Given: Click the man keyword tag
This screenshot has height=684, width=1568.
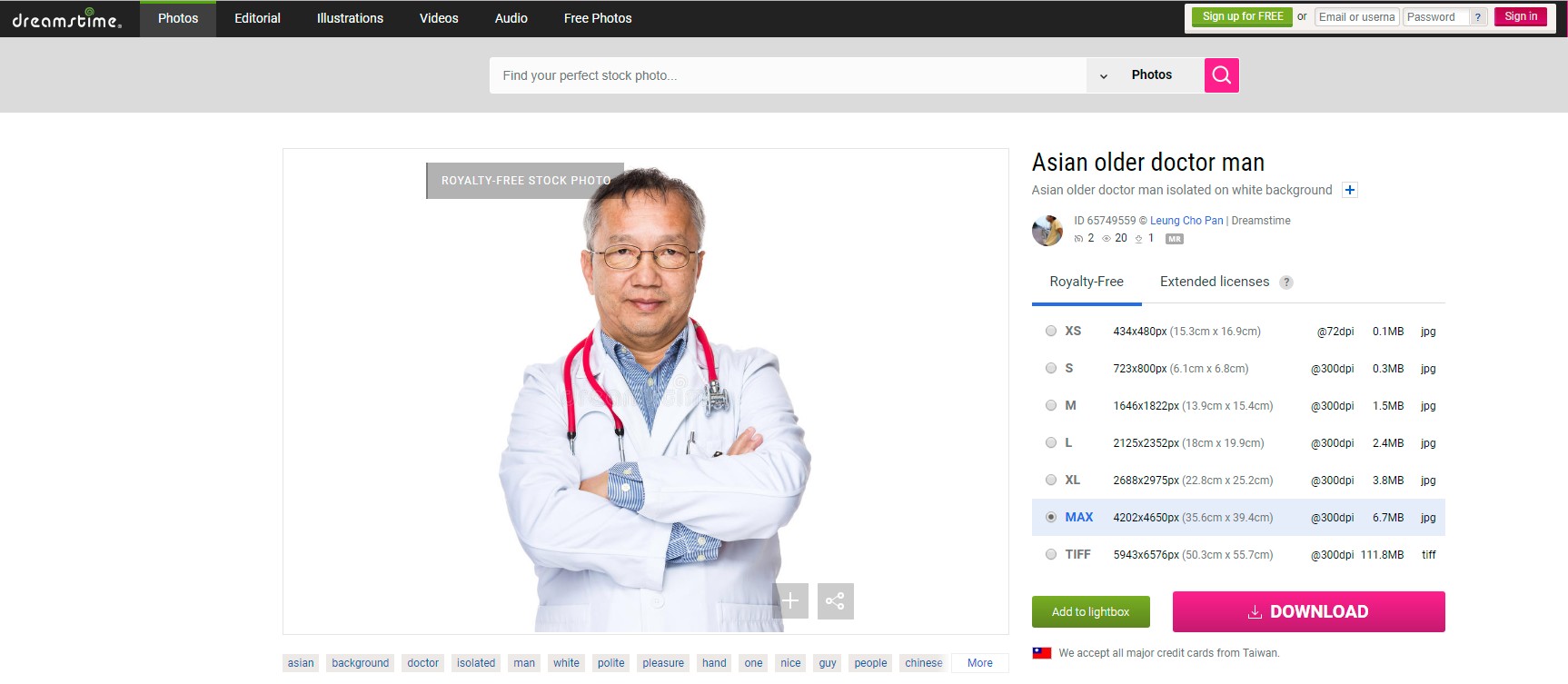Looking at the screenshot, I should click(524, 663).
